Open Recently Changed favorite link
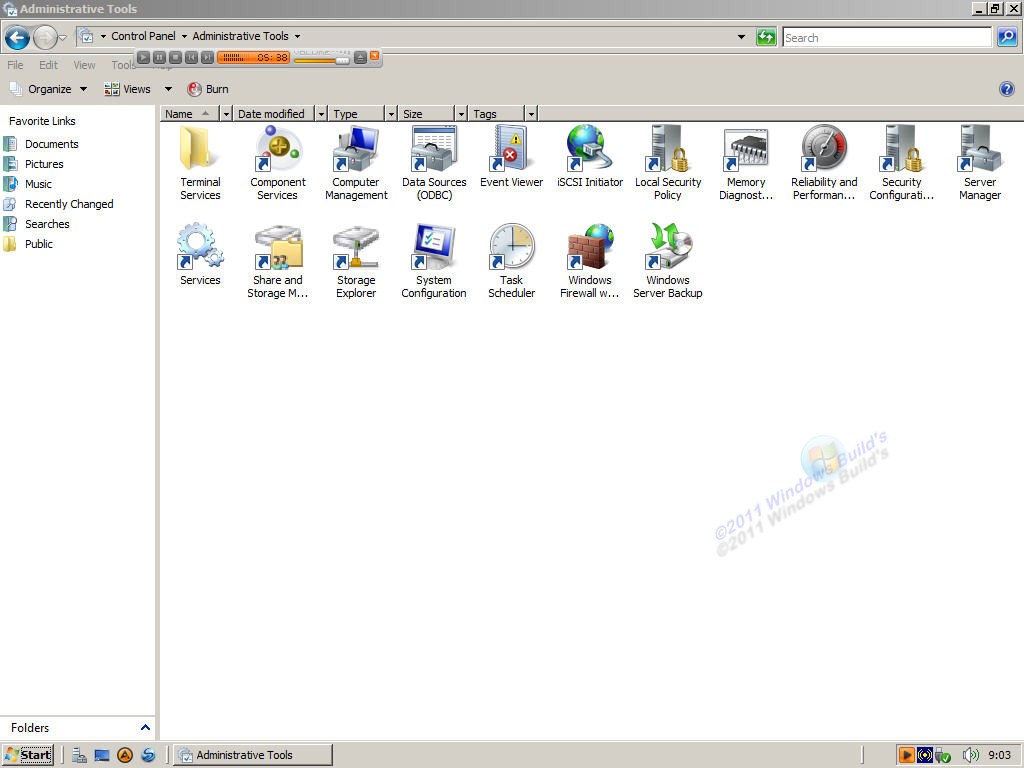The width and height of the screenshot is (1024, 768). (x=69, y=204)
